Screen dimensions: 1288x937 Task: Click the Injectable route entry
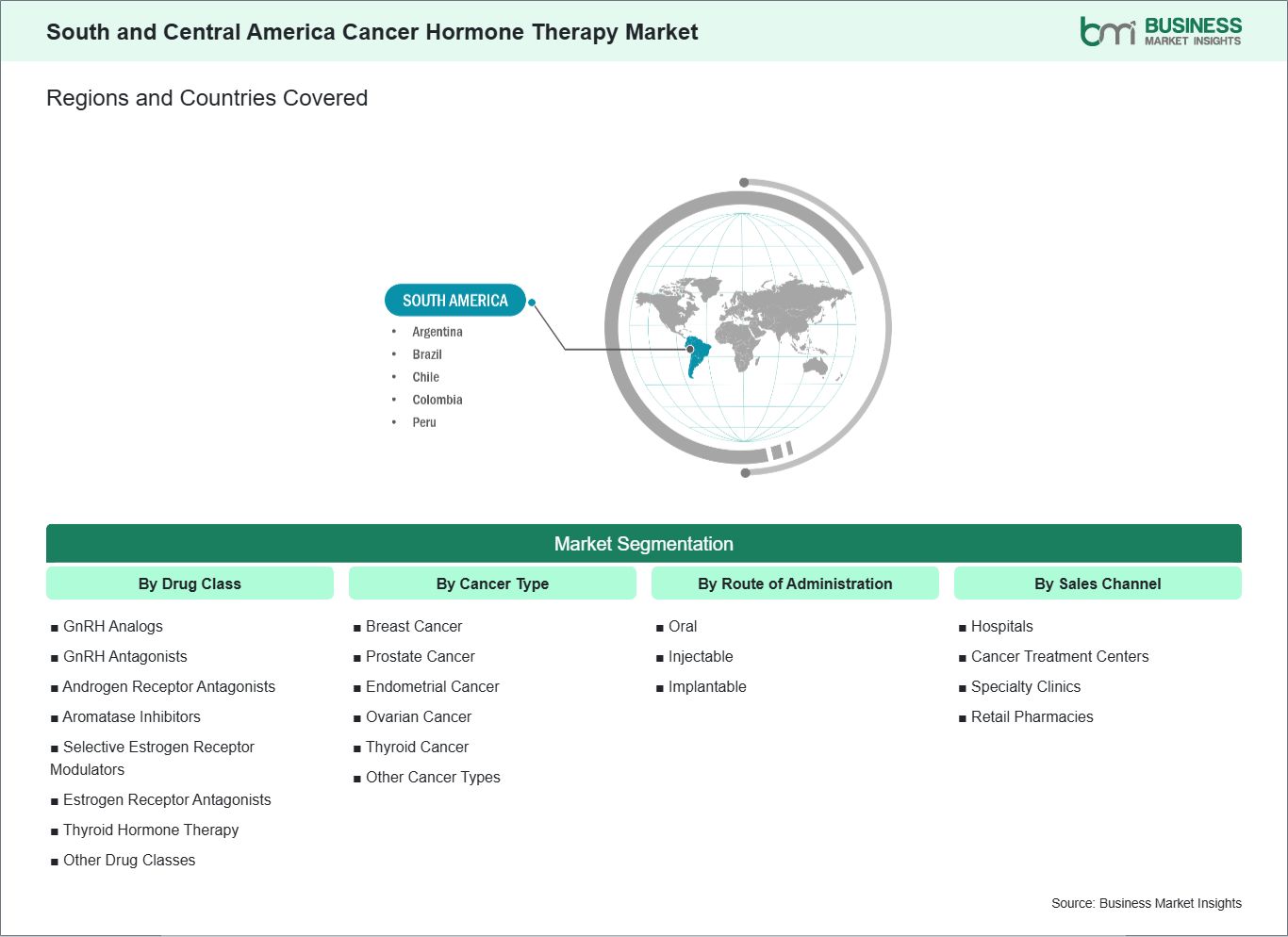701,656
